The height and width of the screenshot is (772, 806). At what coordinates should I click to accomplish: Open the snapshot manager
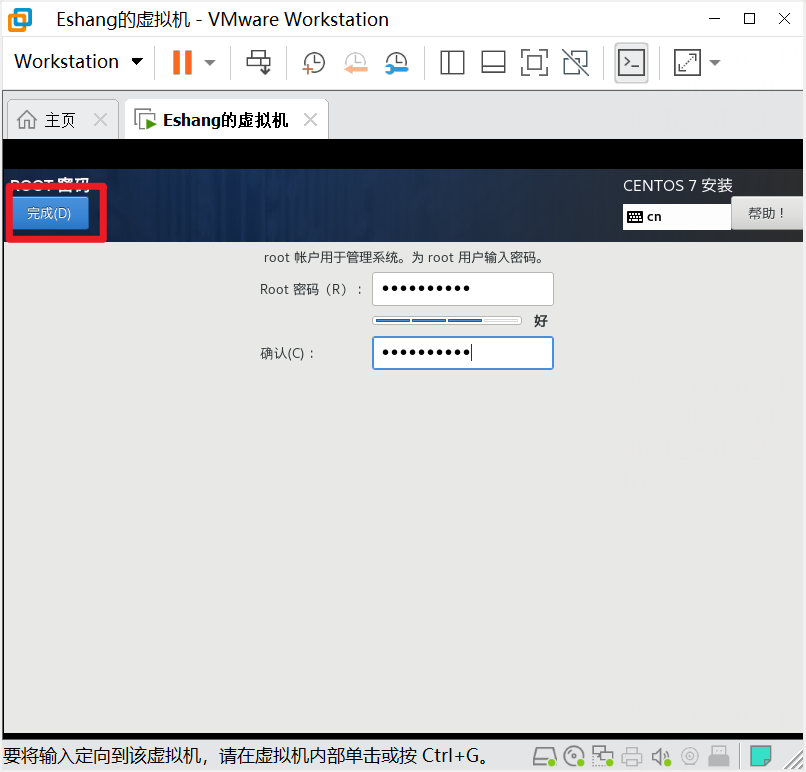[x=396, y=63]
